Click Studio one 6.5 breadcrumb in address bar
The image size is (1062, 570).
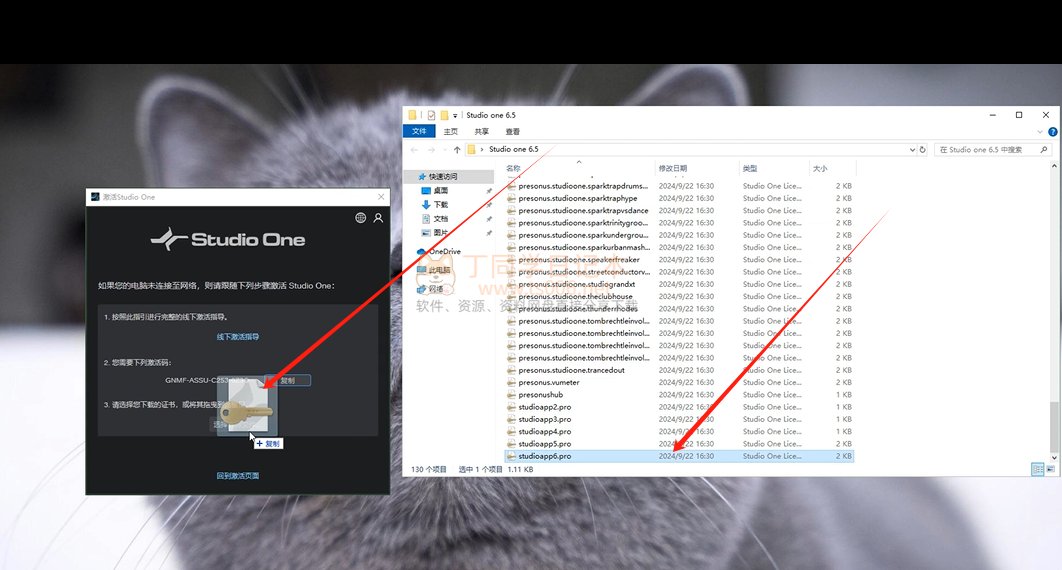tap(513, 150)
